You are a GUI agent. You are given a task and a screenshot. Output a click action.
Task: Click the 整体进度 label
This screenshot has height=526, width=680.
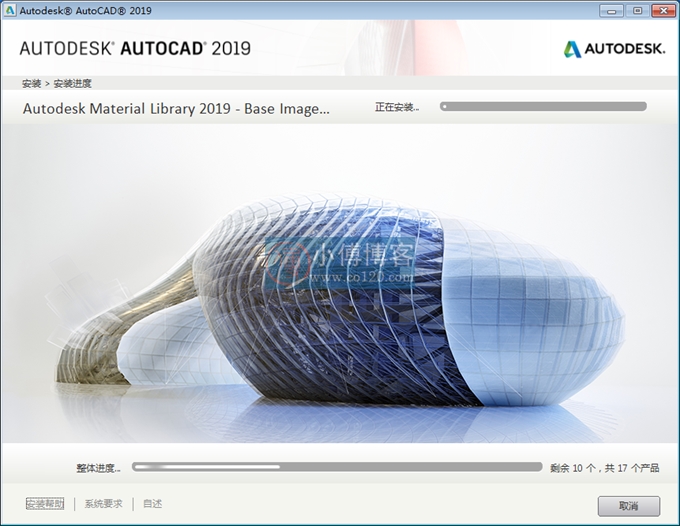(x=98, y=468)
